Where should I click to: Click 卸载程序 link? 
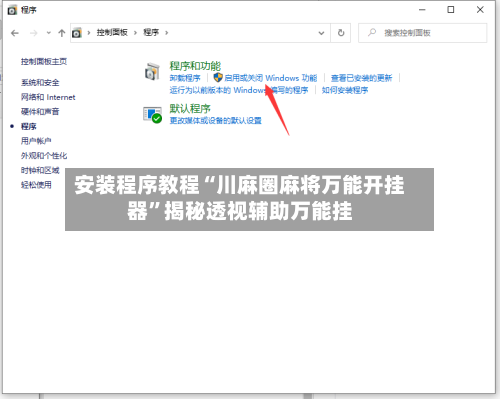pyautogui.click(x=185, y=78)
